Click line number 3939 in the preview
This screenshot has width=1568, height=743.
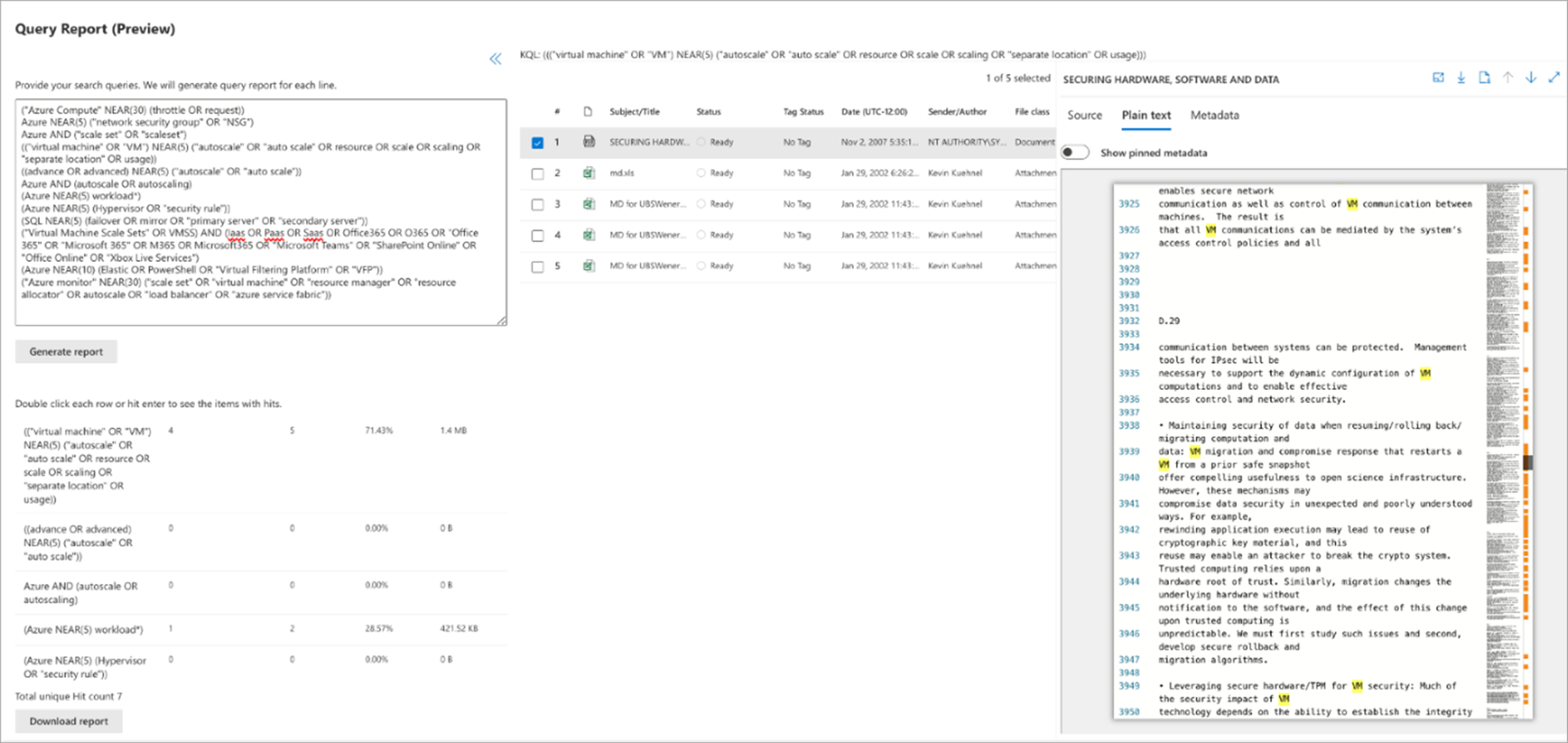(1128, 452)
